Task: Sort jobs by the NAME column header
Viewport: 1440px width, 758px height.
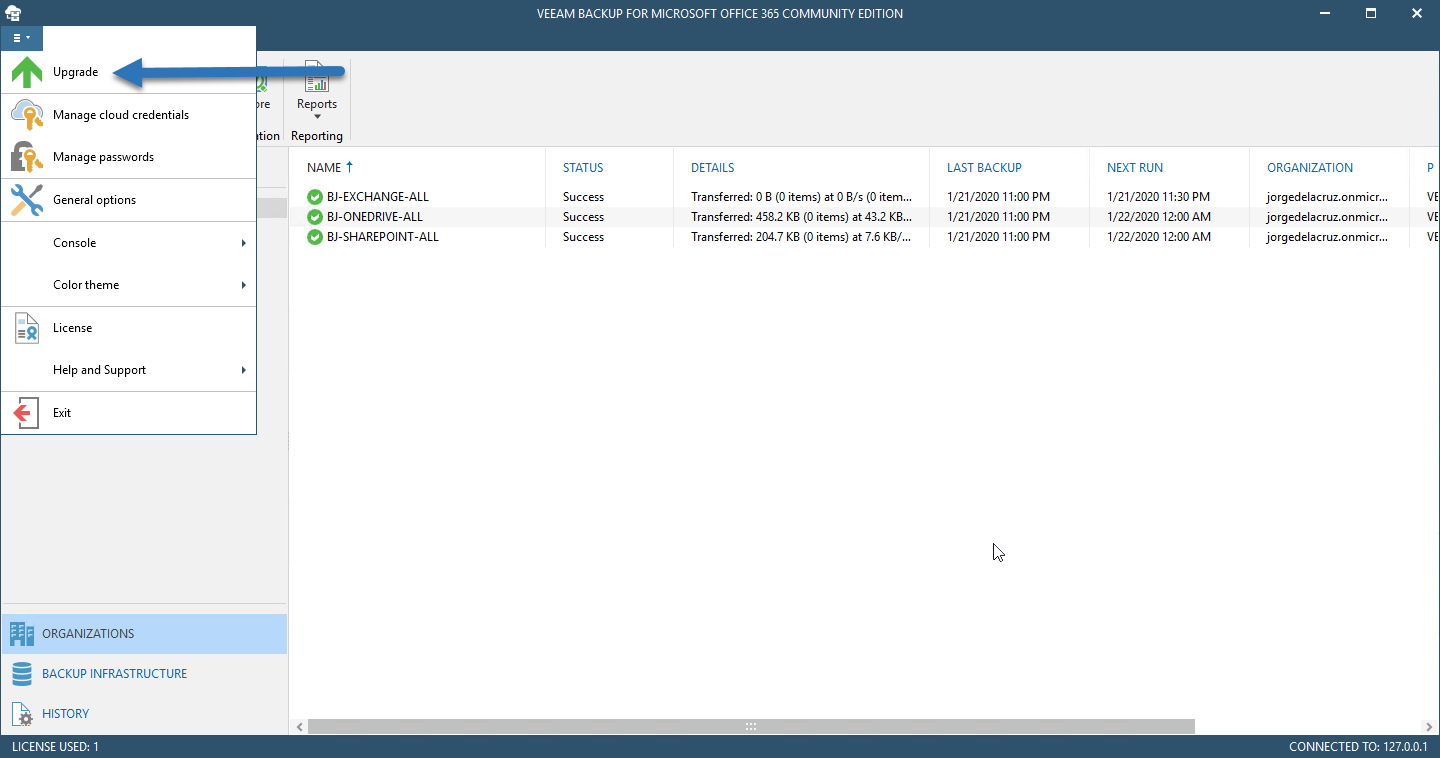Action: [324, 168]
